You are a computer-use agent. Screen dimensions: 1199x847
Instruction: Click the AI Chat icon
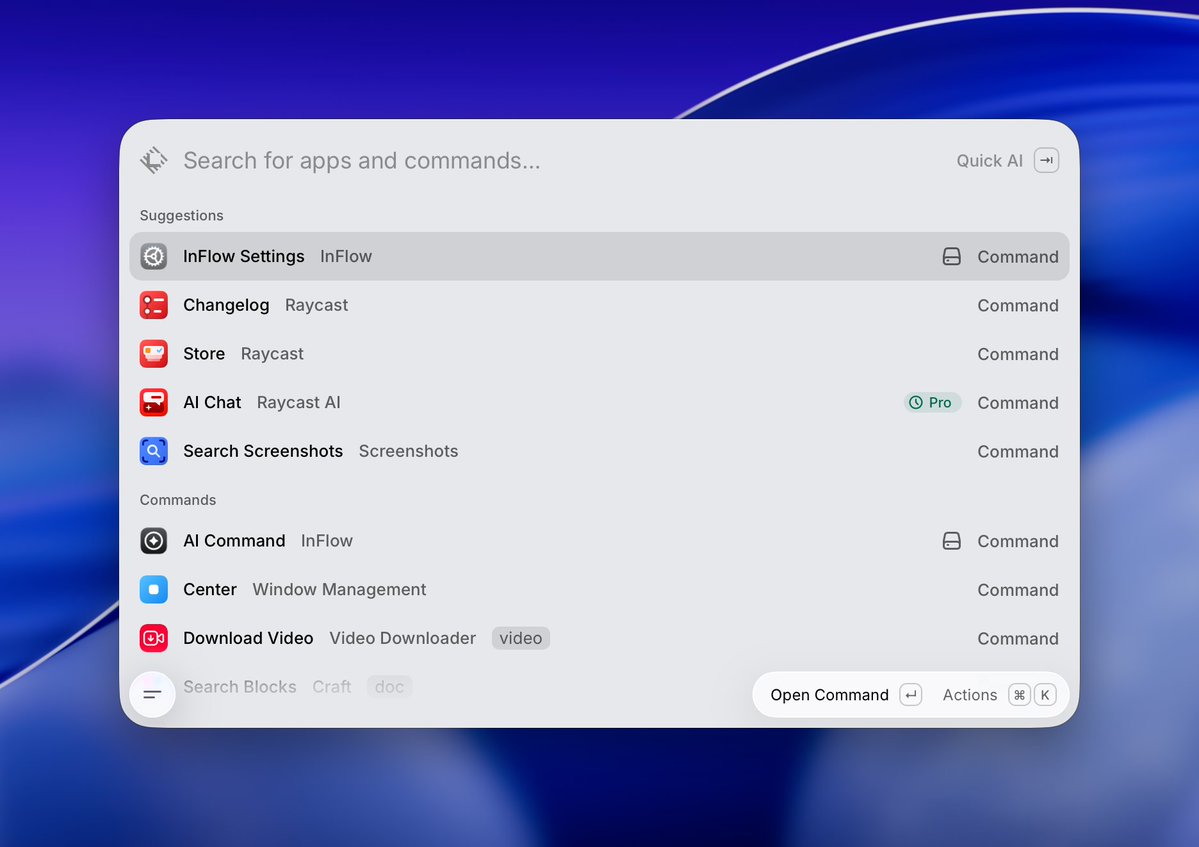(x=154, y=402)
